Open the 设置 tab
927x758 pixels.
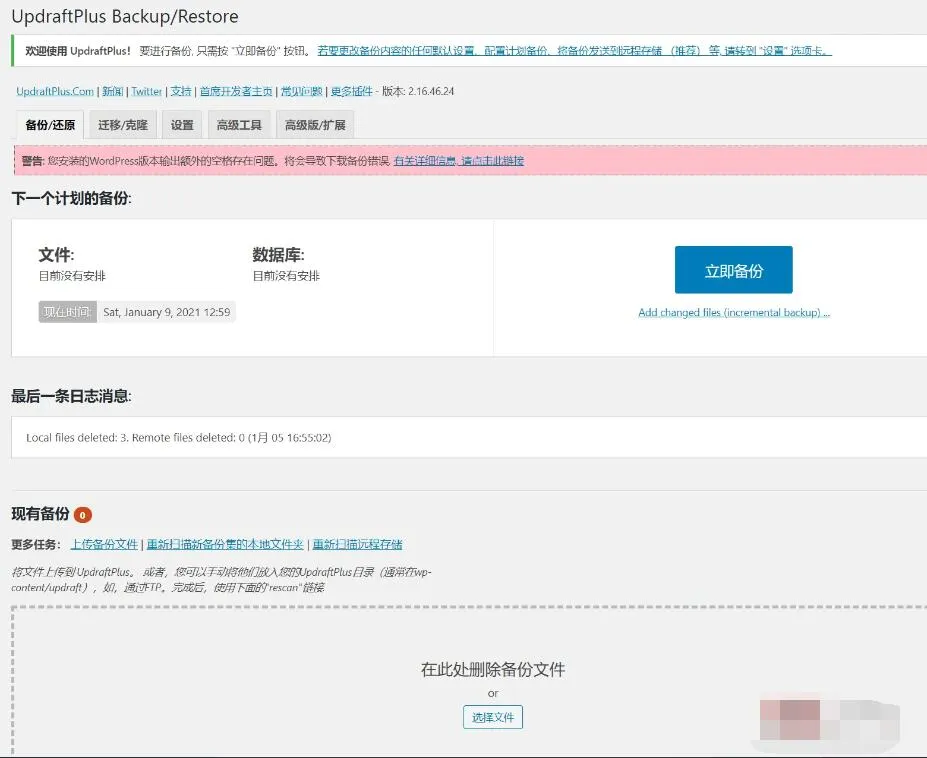[x=182, y=125]
